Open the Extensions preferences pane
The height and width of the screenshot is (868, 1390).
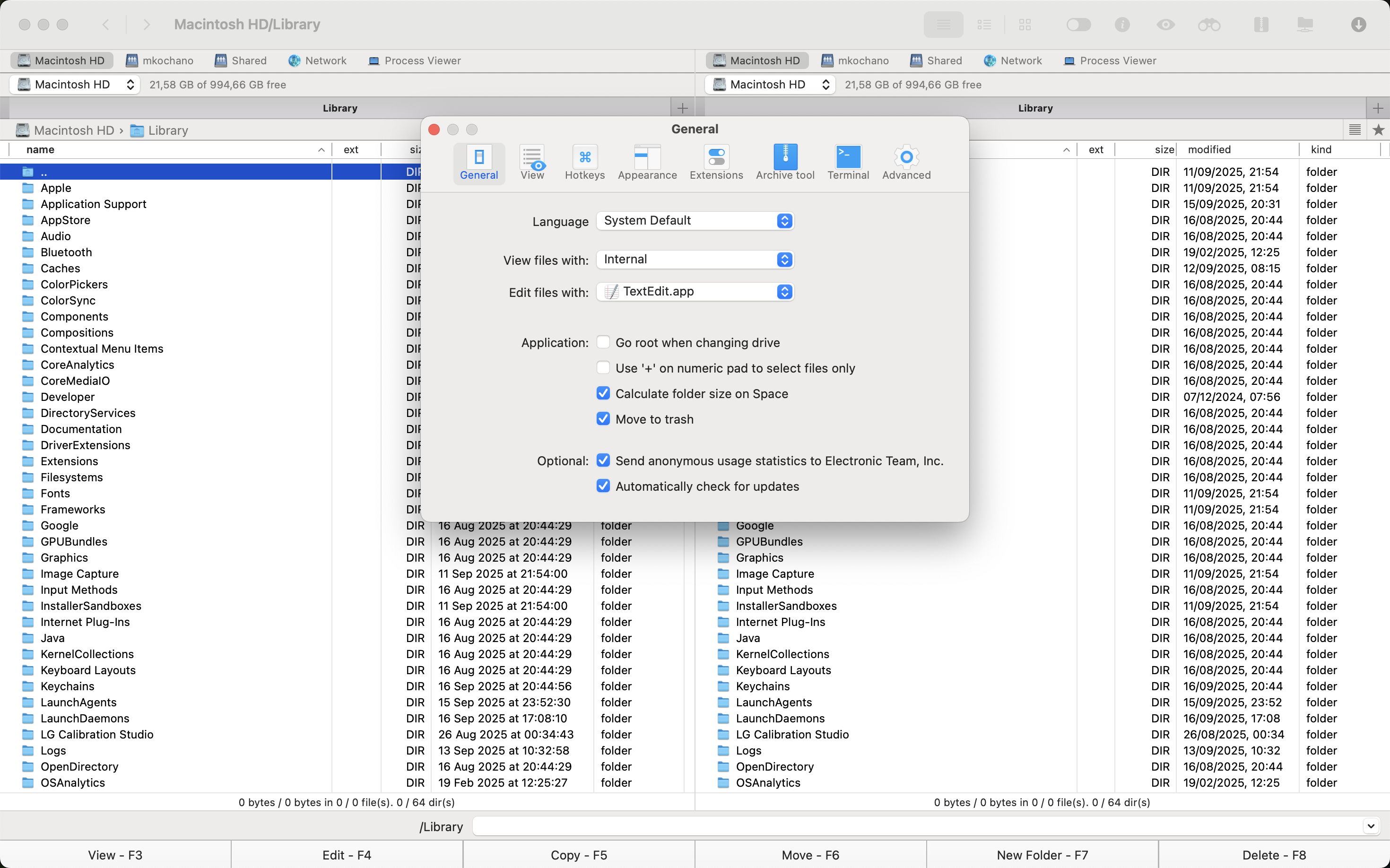pyautogui.click(x=716, y=163)
